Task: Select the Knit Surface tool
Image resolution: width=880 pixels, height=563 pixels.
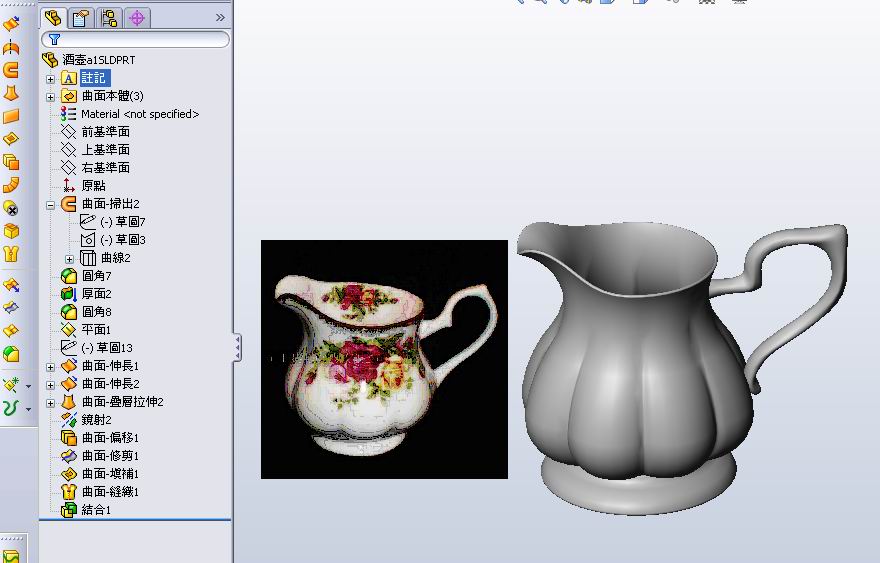Action: 11,254
